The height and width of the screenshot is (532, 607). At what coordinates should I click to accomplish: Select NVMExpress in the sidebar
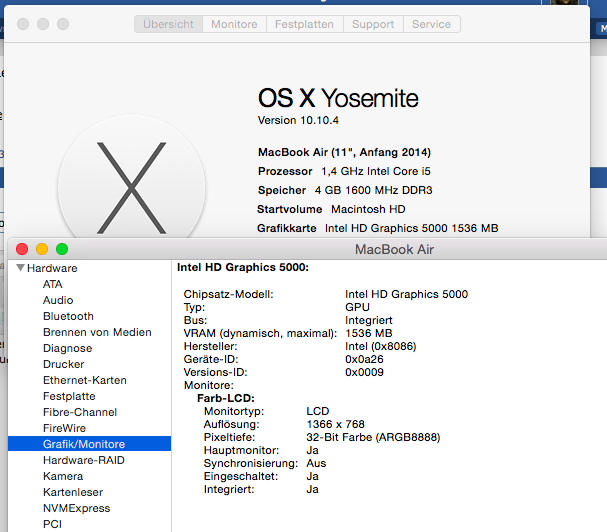(x=76, y=508)
